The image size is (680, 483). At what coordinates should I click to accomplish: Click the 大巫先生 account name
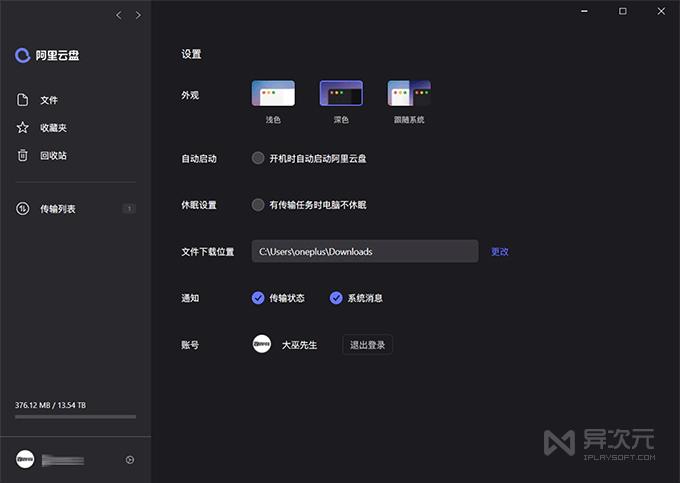[299, 345]
